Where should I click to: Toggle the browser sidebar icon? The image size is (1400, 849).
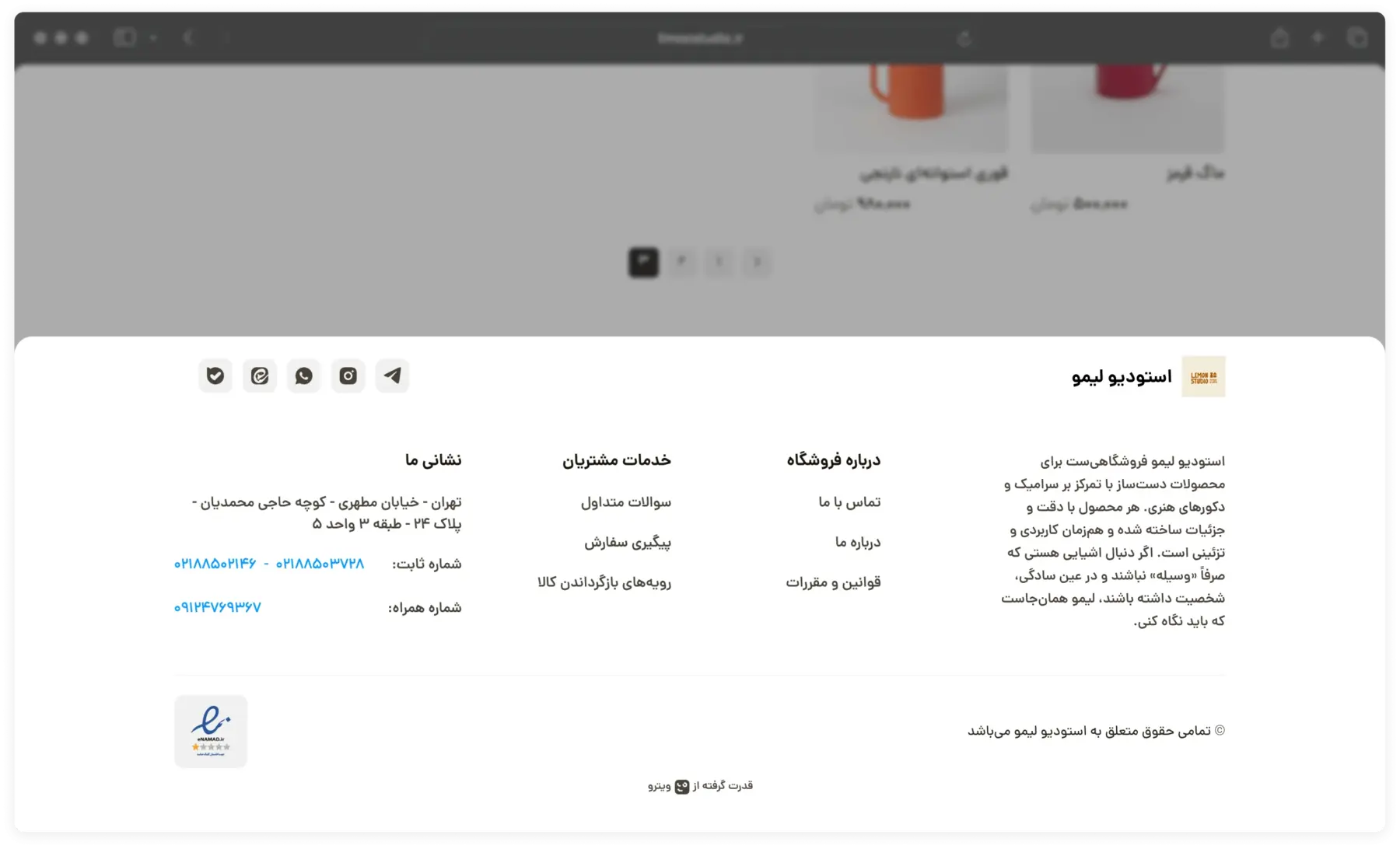124,37
